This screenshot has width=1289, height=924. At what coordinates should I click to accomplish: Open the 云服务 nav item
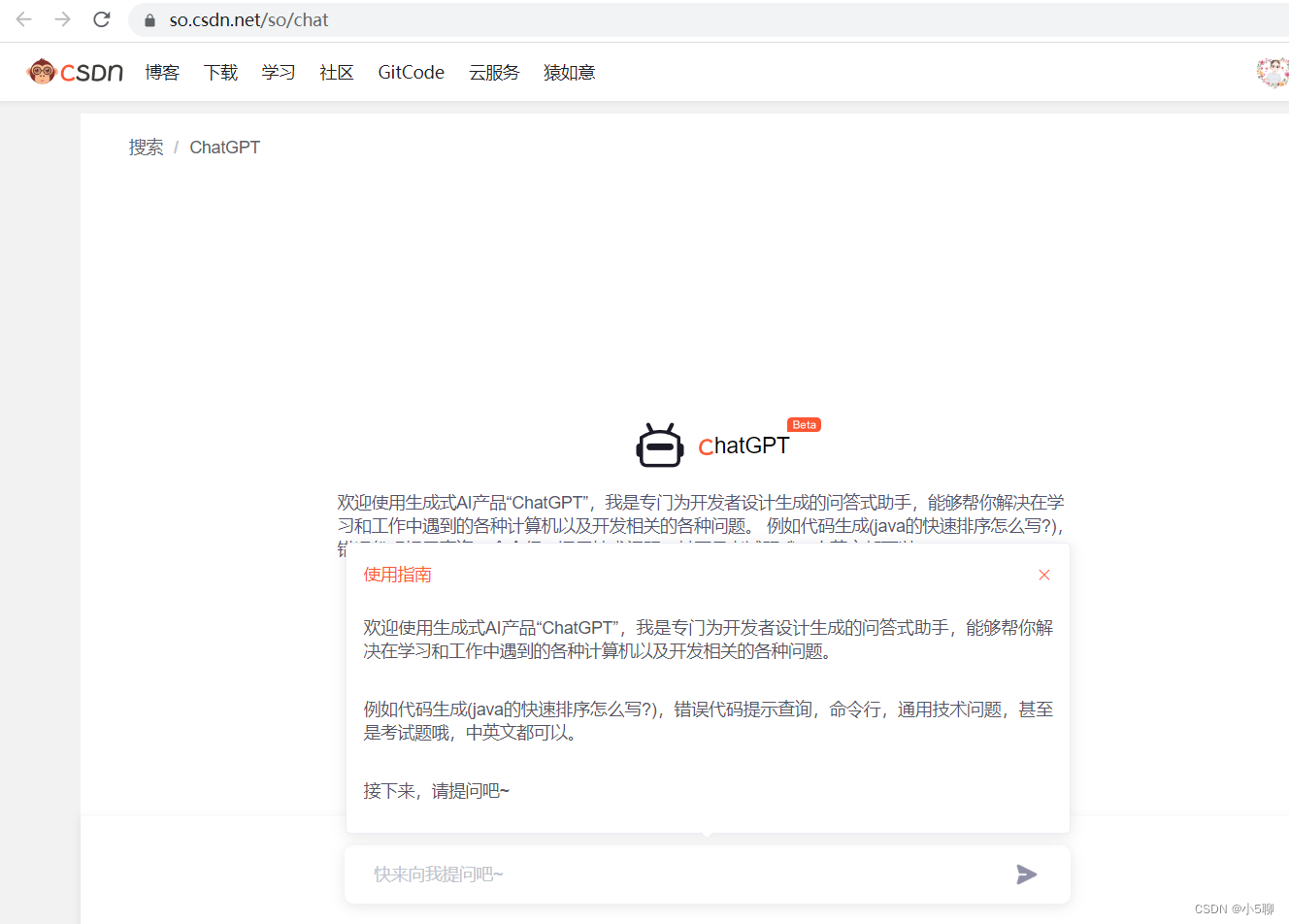coord(494,73)
